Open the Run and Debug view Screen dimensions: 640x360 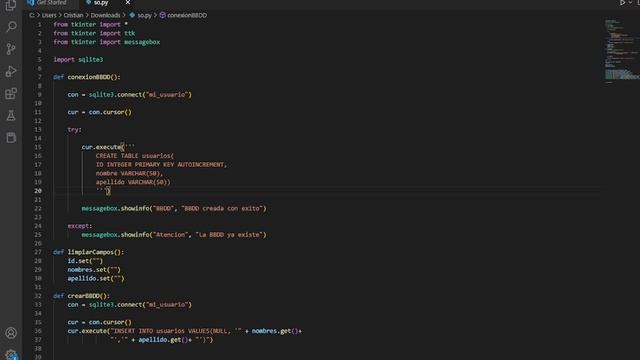click(x=11, y=71)
